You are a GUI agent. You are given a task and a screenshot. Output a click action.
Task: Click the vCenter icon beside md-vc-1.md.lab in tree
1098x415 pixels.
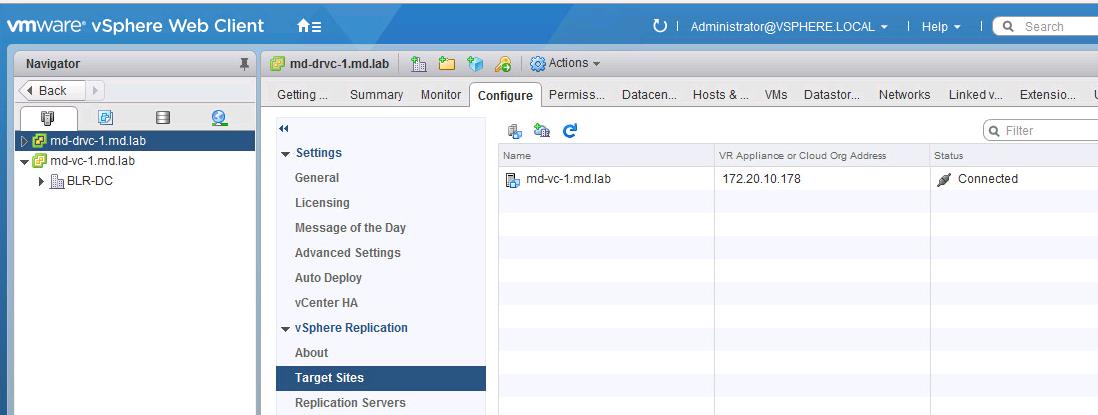pyautogui.click(x=40, y=161)
